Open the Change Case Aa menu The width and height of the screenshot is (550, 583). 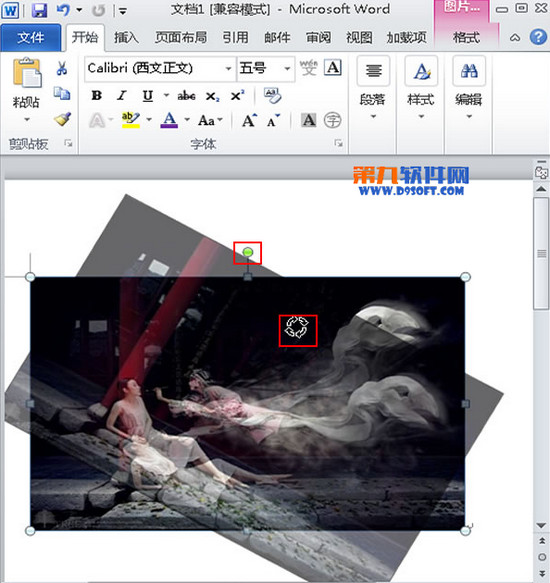(210, 120)
